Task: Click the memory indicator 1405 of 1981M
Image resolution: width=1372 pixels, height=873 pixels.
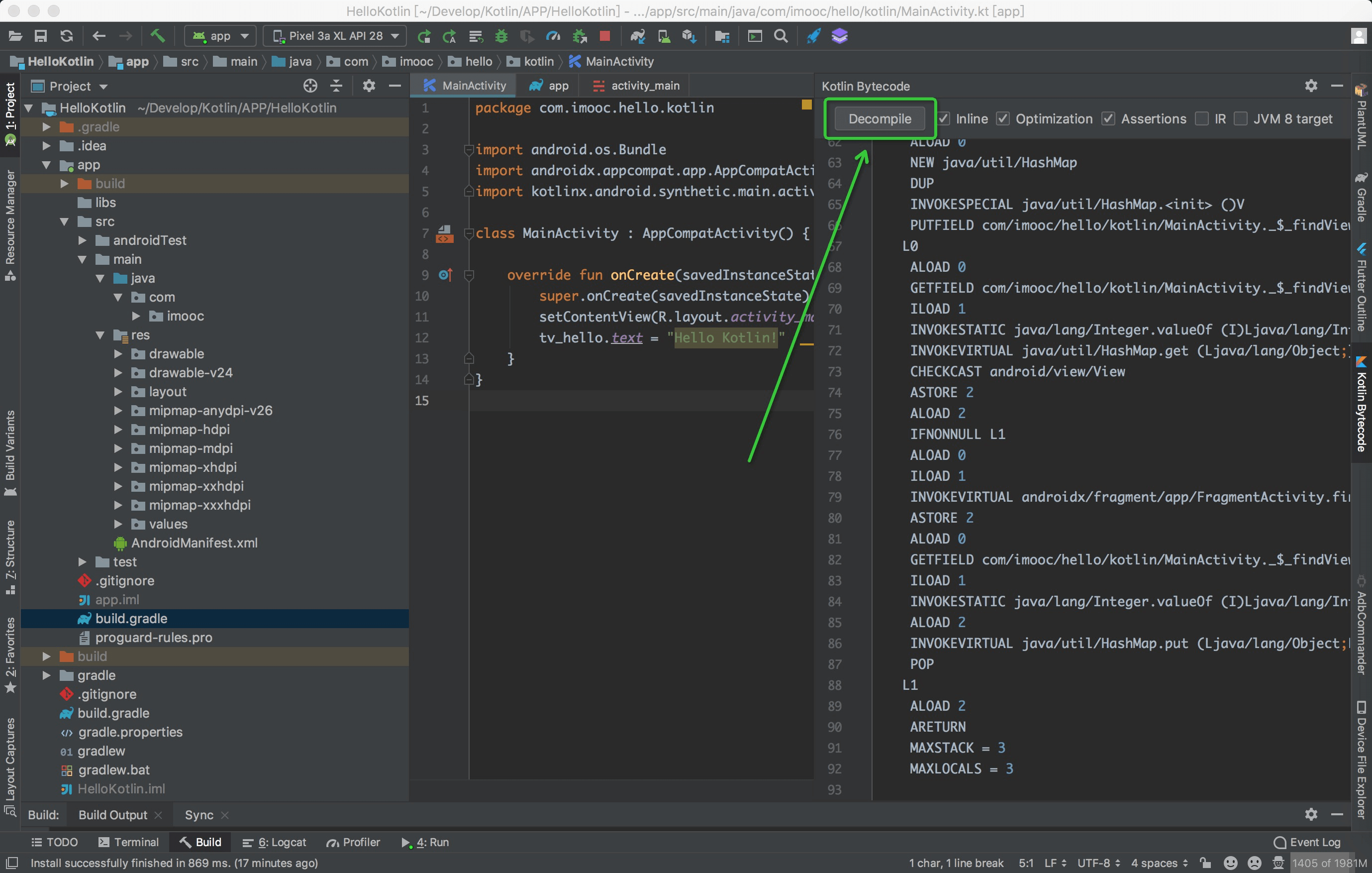Action: coord(1329,863)
